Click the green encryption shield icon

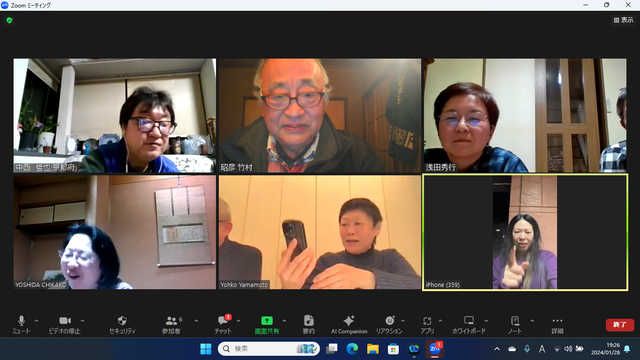(x=9, y=20)
